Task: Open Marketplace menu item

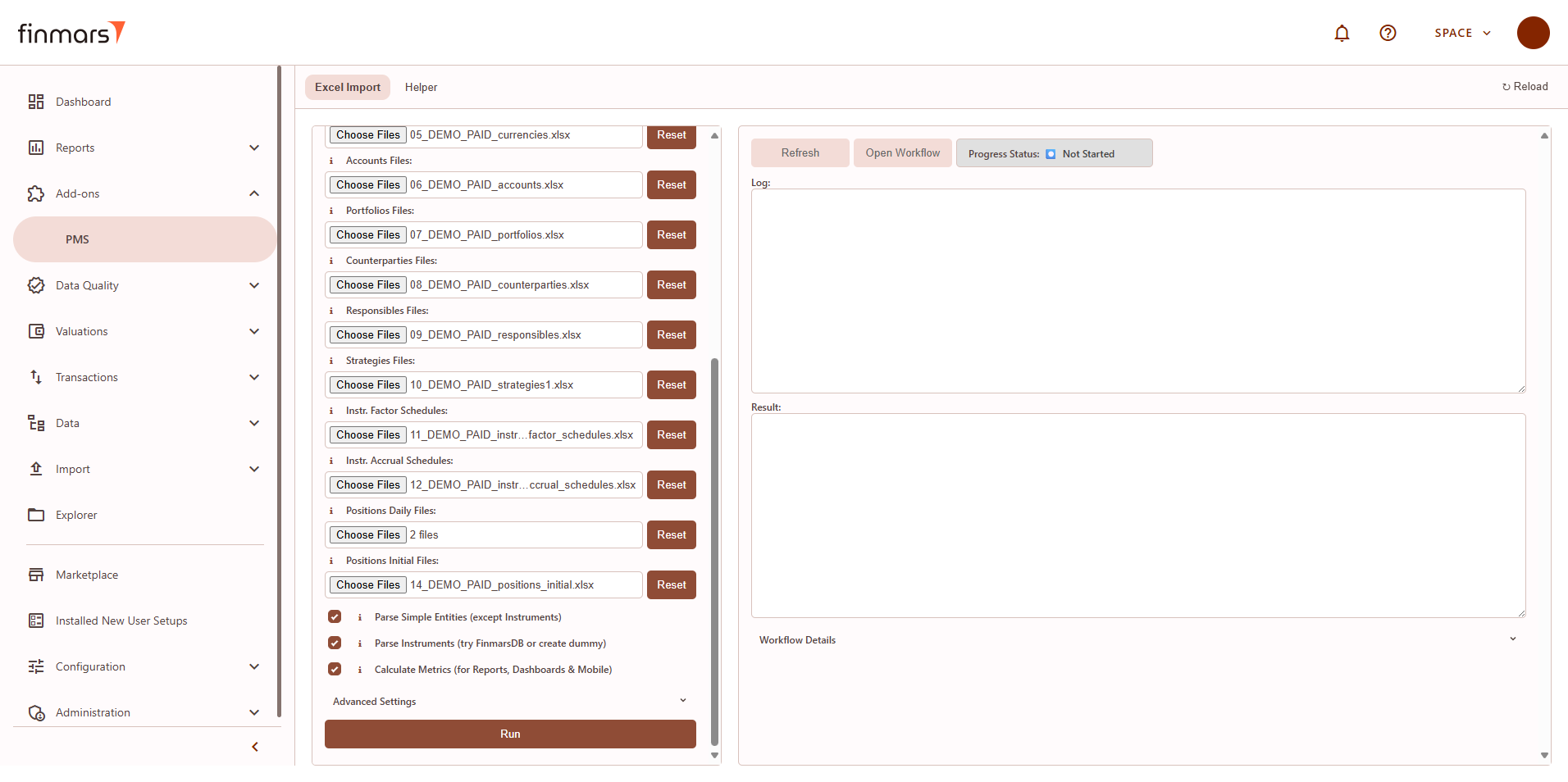Action: click(x=87, y=575)
